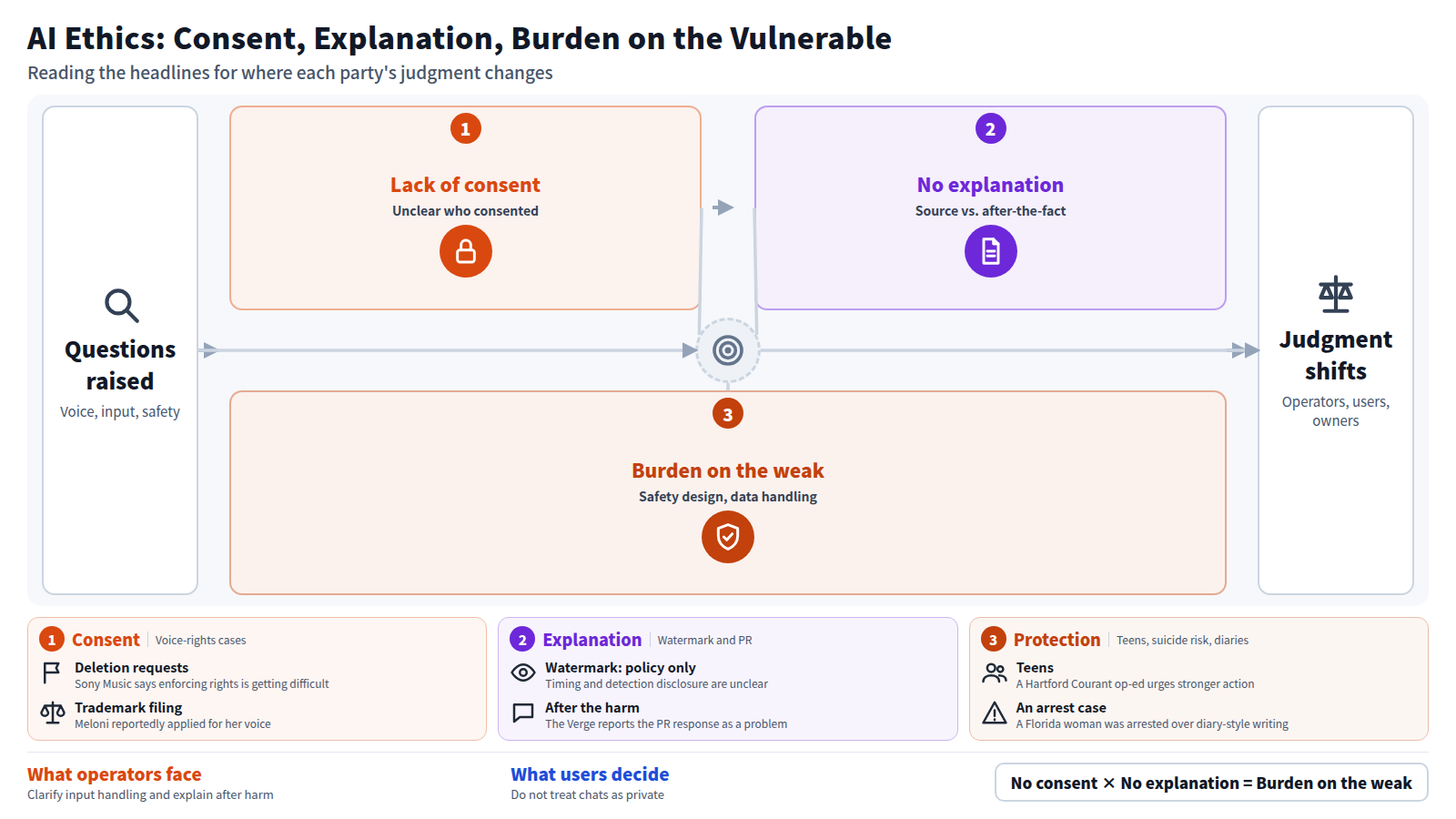This screenshot has width=1456, height=819.
Task: Click the purple document icon under No explanation
Action: point(991,251)
